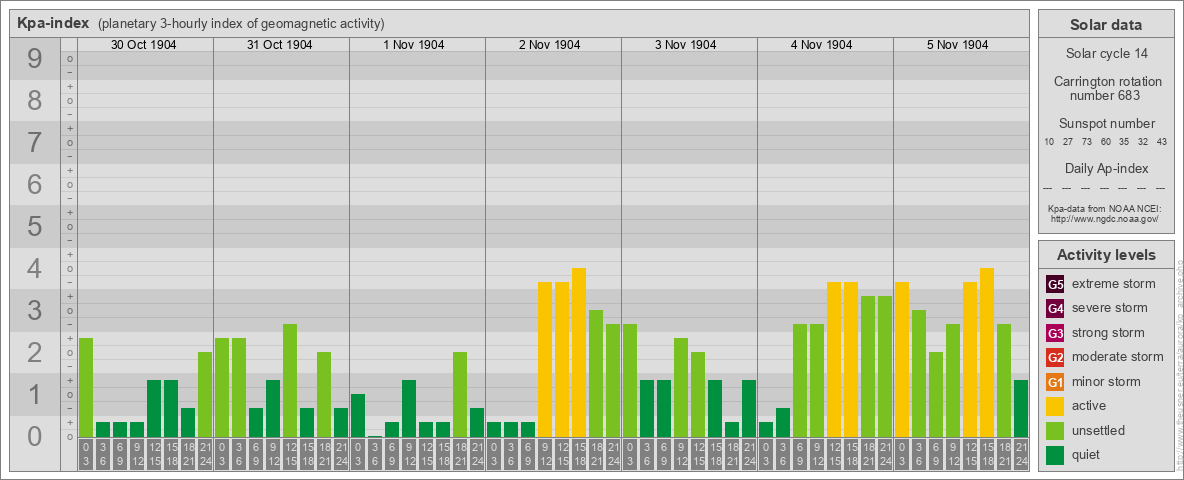Click the 18-21 time label under 4 Nov
1184x480 pixels.
(x=867, y=454)
